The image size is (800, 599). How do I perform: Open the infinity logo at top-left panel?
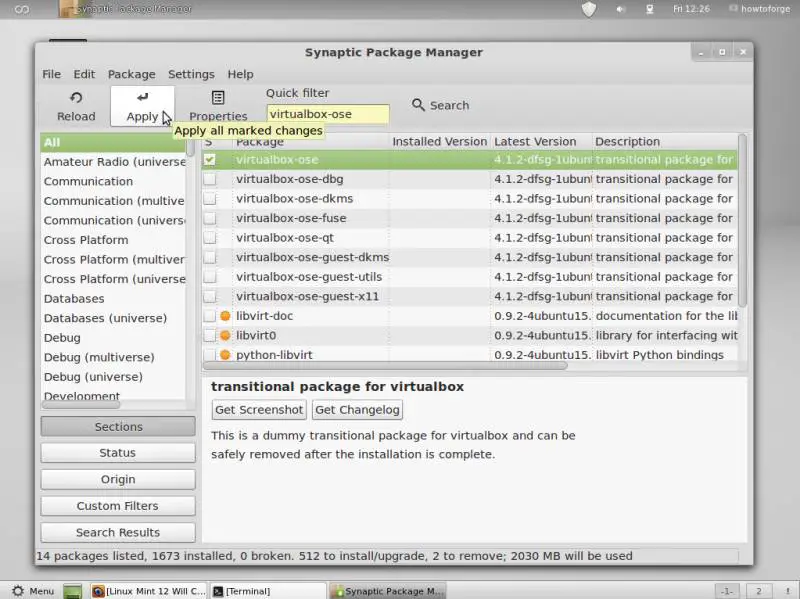click(x=21, y=9)
